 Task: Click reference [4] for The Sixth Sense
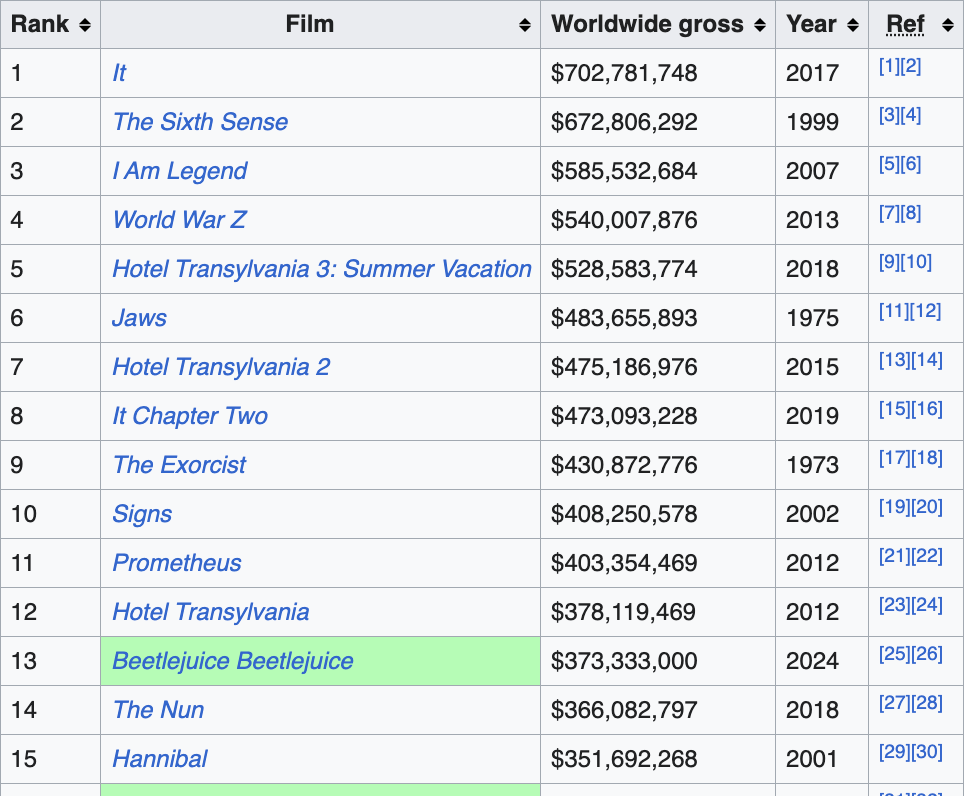pyautogui.click(x=911, y=115)
